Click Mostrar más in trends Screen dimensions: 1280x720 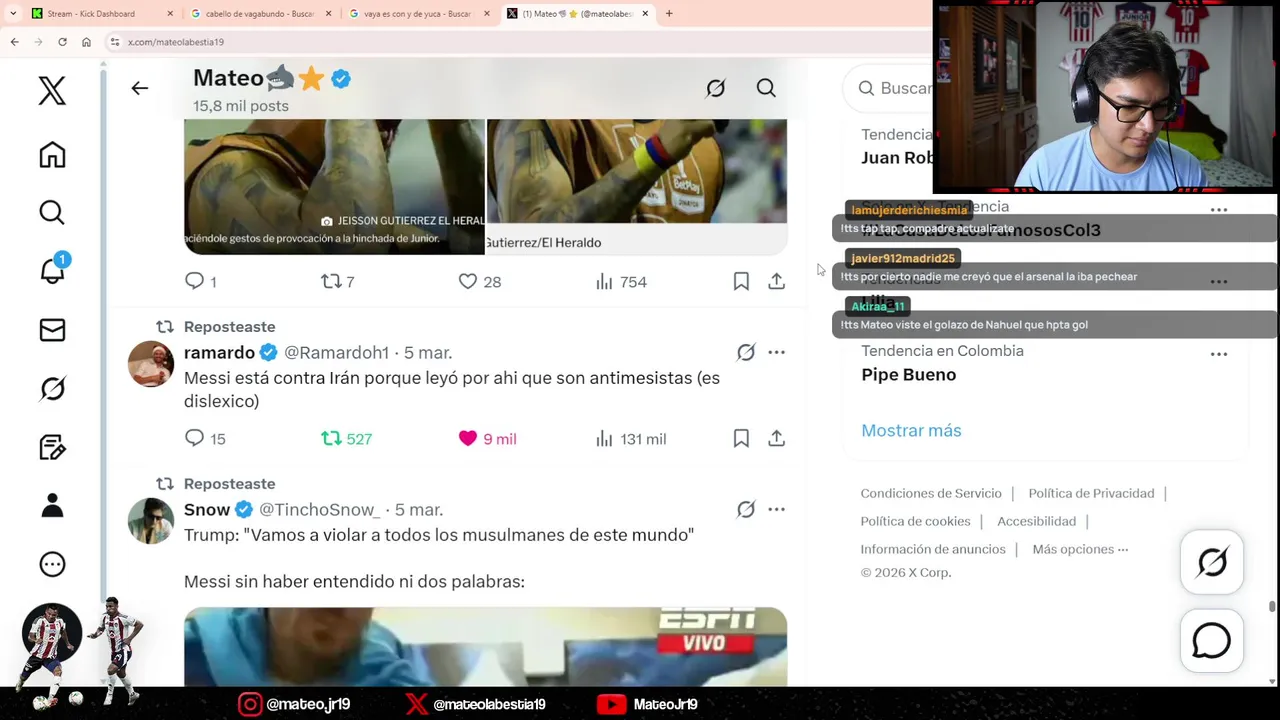911,430
